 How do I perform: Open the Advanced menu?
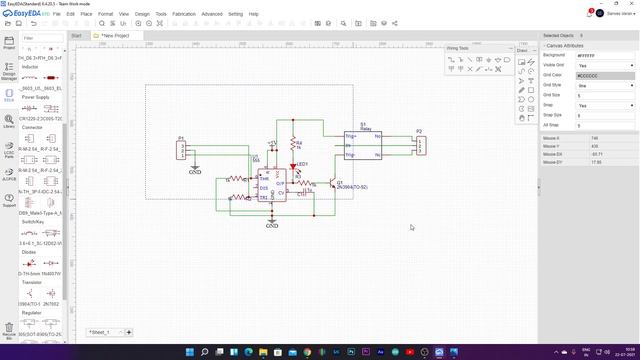(x=212, y=14)
